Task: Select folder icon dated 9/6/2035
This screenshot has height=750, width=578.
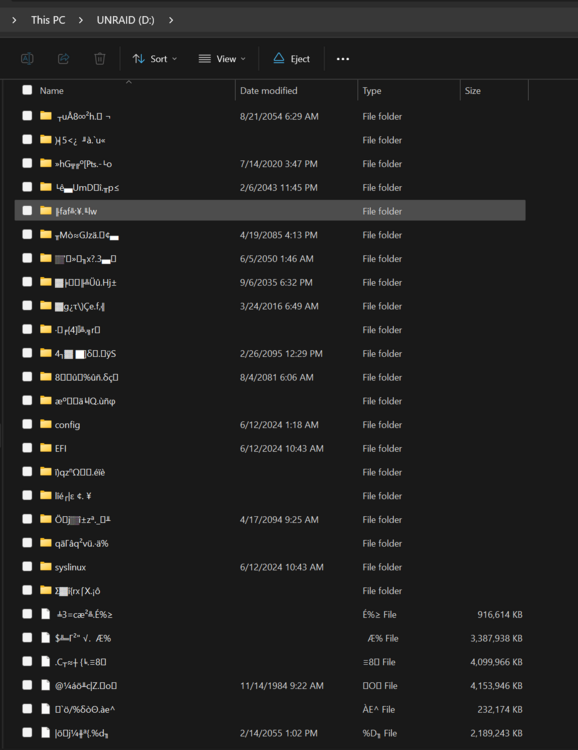Action: [46, 282]
